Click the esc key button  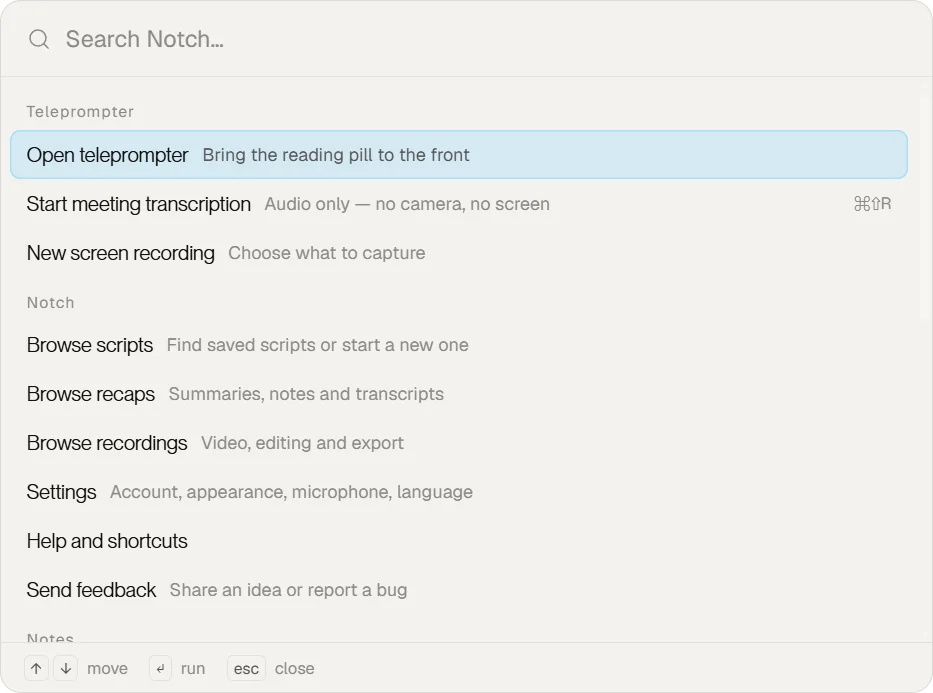point(246,669)
